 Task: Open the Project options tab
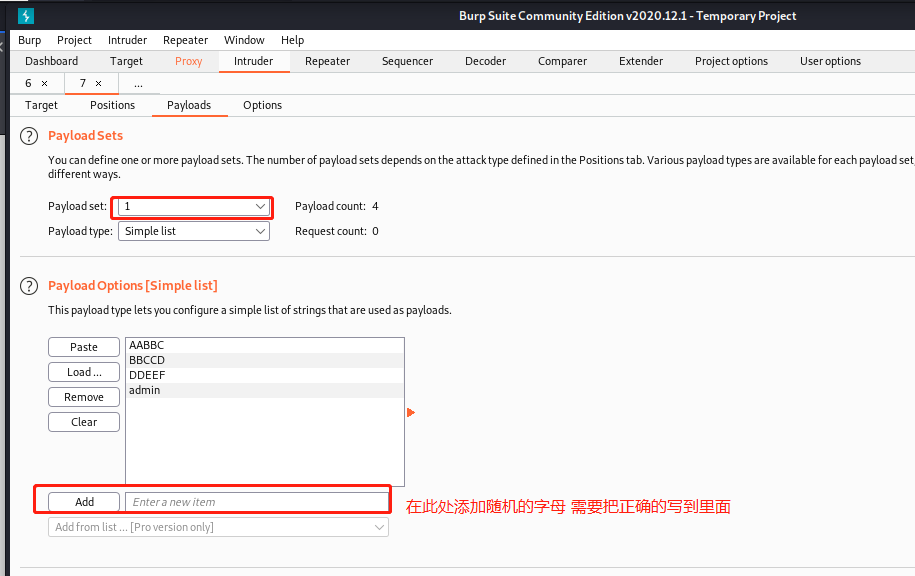731,61
